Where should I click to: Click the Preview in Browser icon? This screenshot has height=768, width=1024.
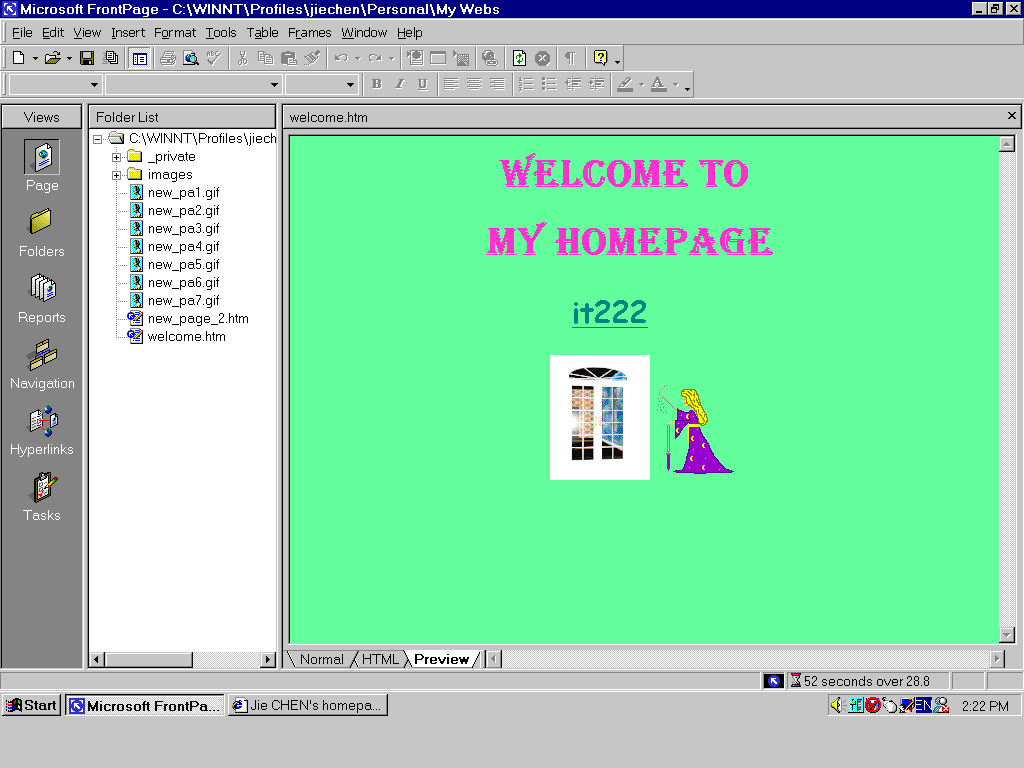(191, 58)
